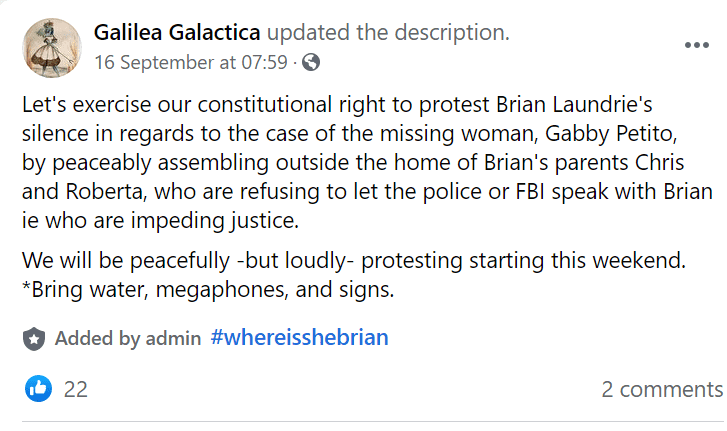Screen dimensions: 727x431
Task: Click the admin shield badge icon
Action: [x=36, y=338]
